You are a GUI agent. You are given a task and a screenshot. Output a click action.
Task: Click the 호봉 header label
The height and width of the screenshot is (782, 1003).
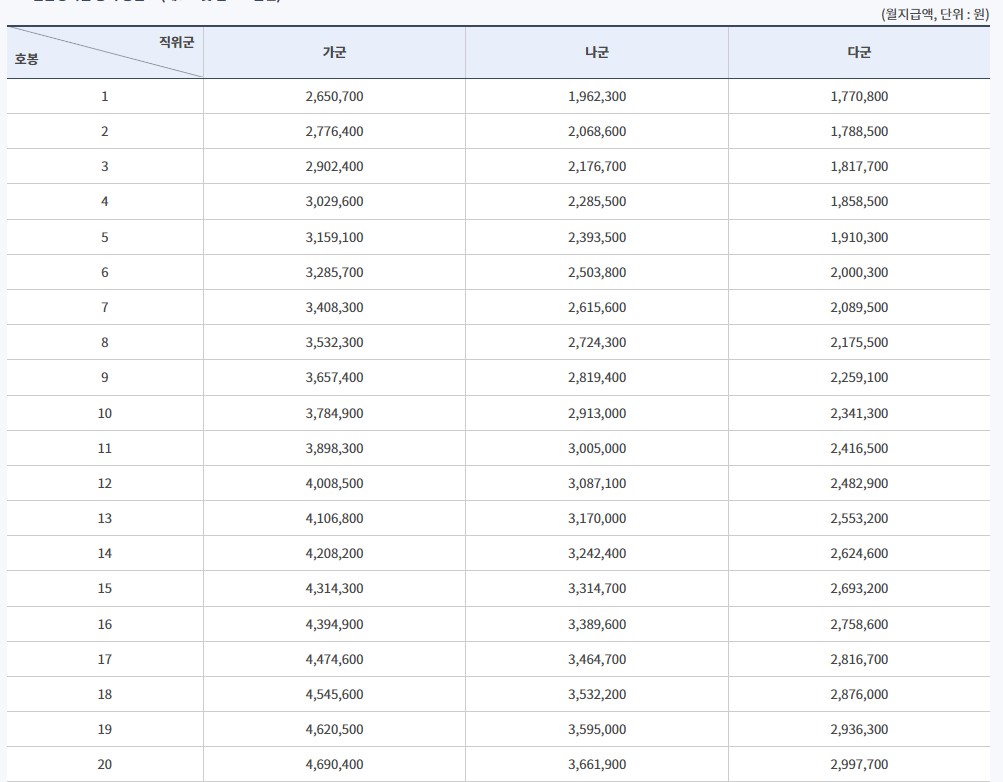point(26,59)
